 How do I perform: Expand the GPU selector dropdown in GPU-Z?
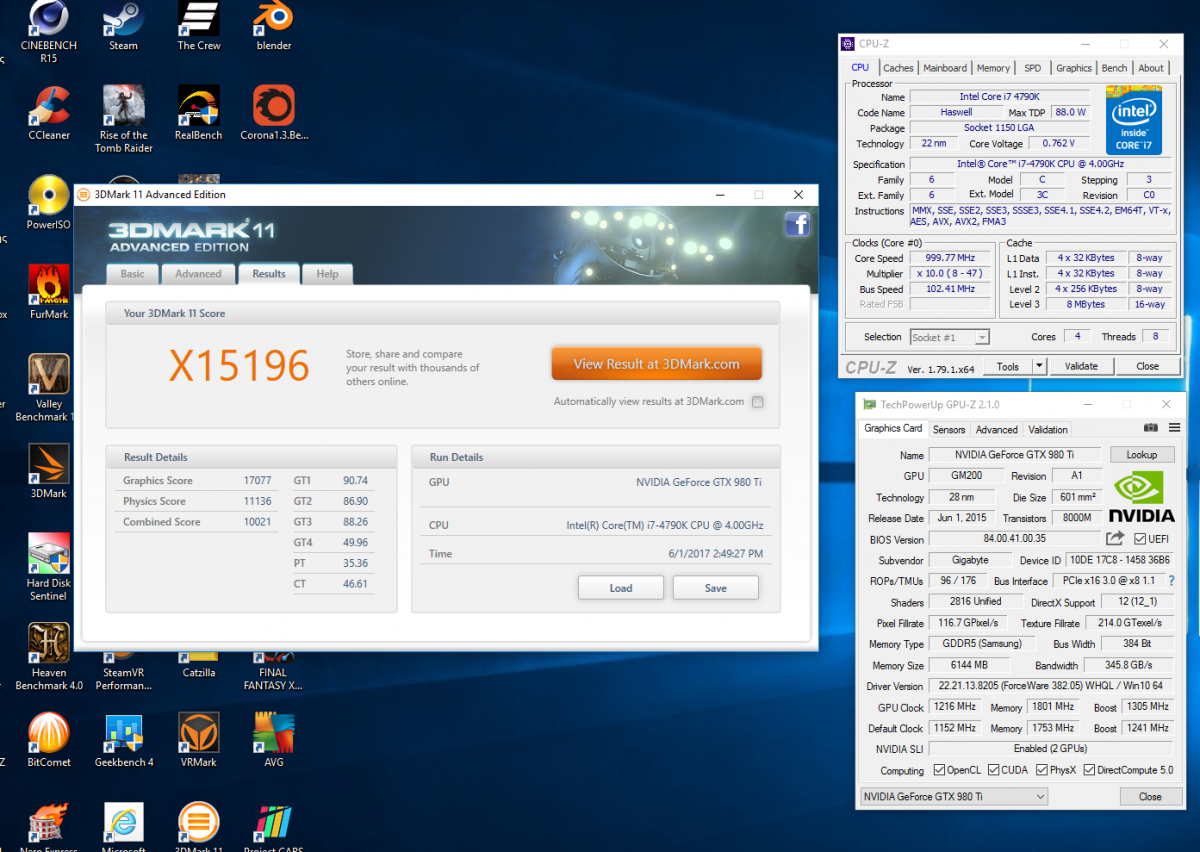[953, 796]
